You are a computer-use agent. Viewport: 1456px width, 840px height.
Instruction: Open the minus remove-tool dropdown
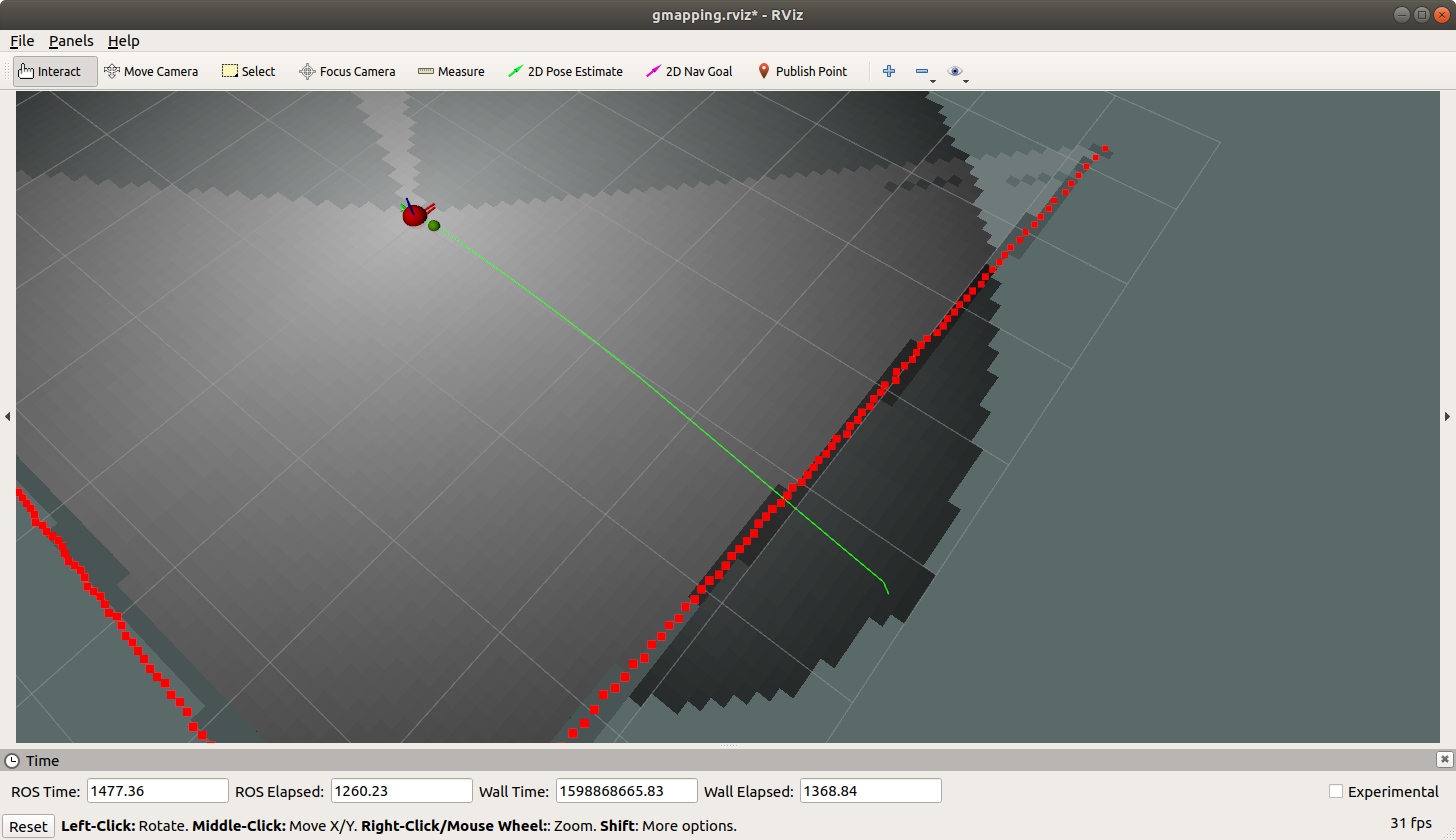pos(924,72)
